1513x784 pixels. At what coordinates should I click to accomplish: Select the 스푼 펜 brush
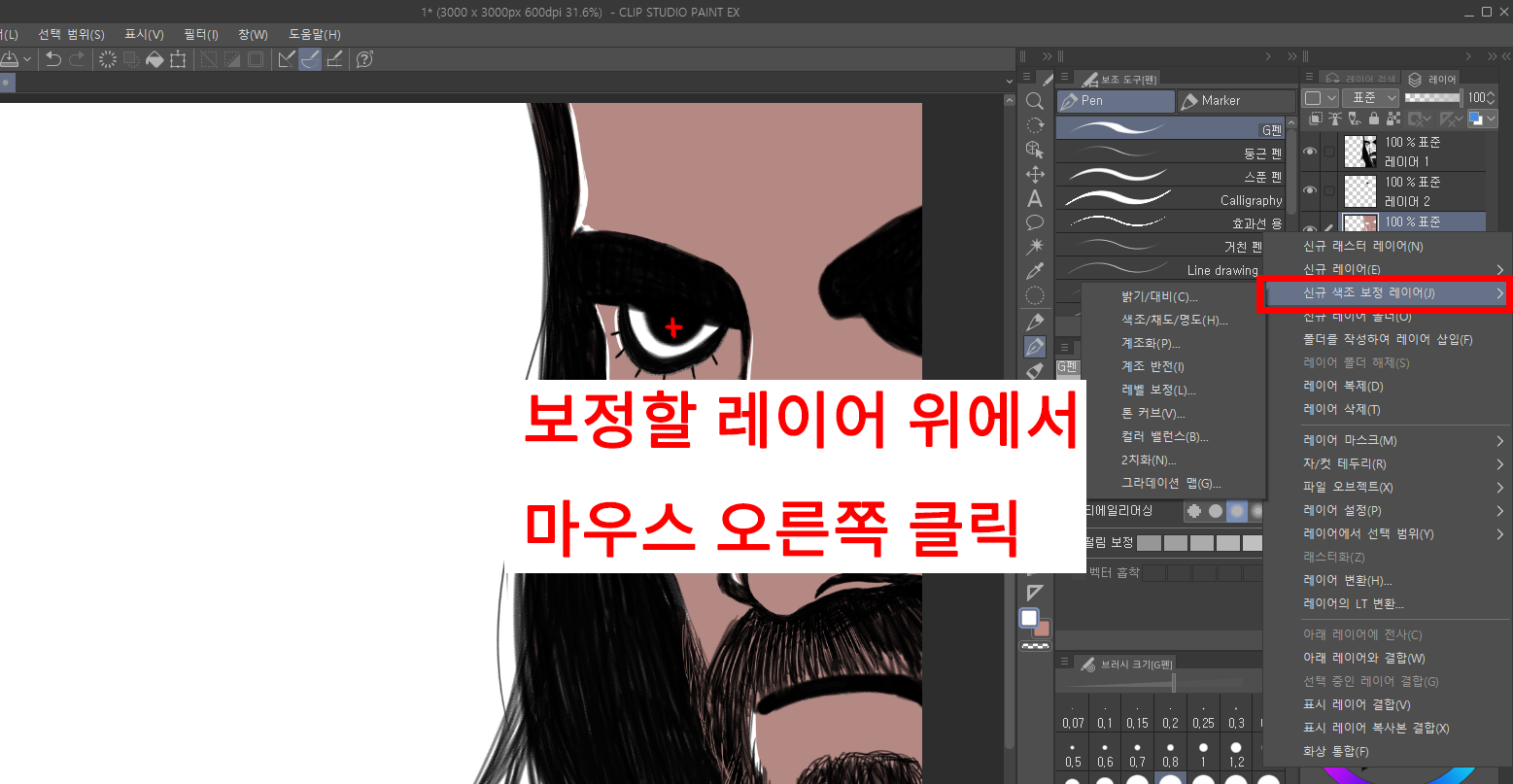[x=1171, y=176]
